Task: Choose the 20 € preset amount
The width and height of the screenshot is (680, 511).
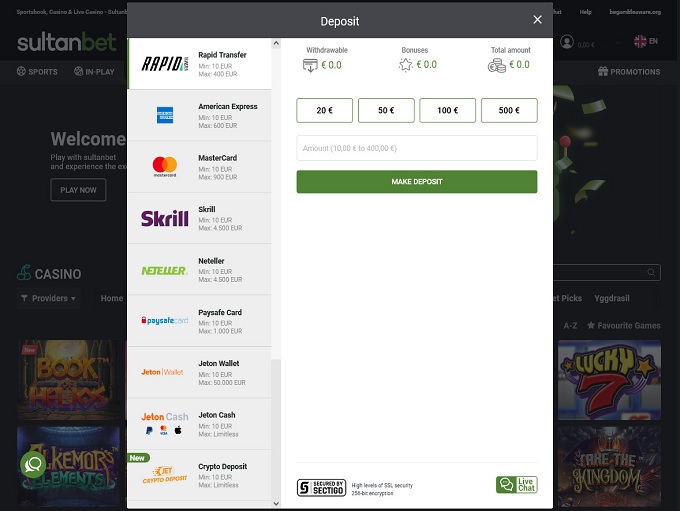Action: [x=324, y=110]
